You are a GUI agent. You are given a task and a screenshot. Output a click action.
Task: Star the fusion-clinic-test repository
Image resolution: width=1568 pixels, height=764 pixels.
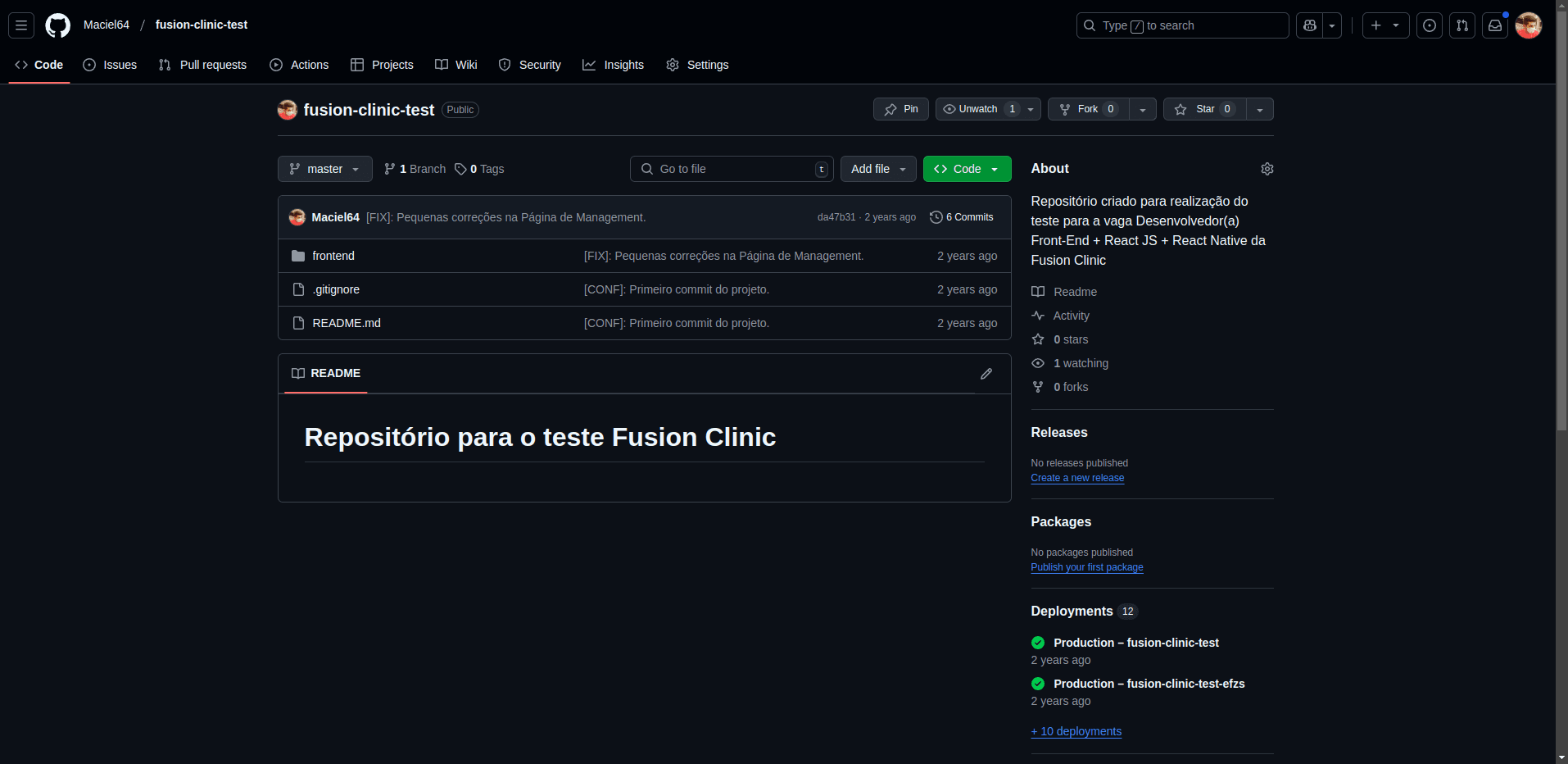1204,109
